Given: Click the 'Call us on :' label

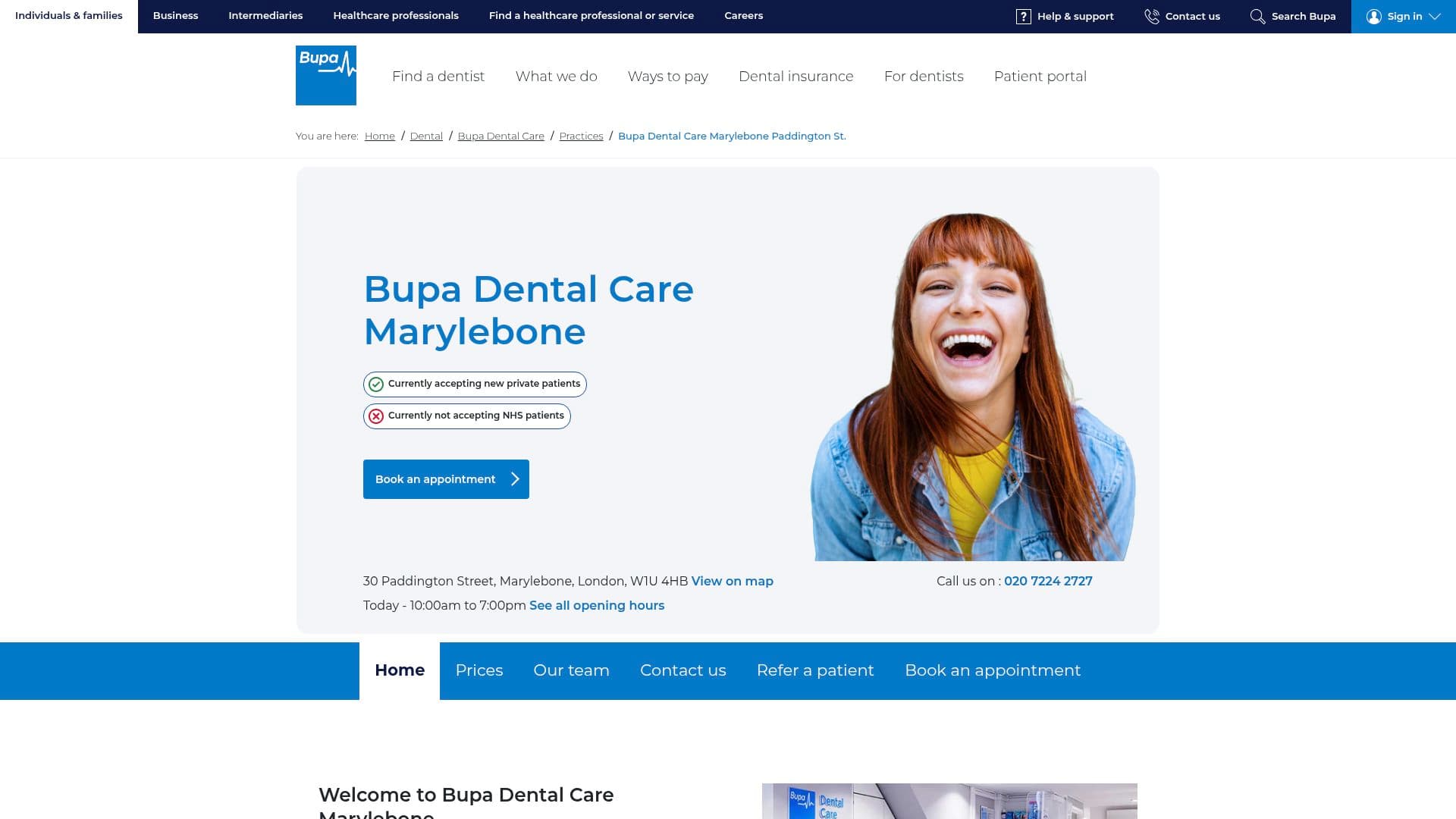Looking at the screenshot, I should (968, 582).
